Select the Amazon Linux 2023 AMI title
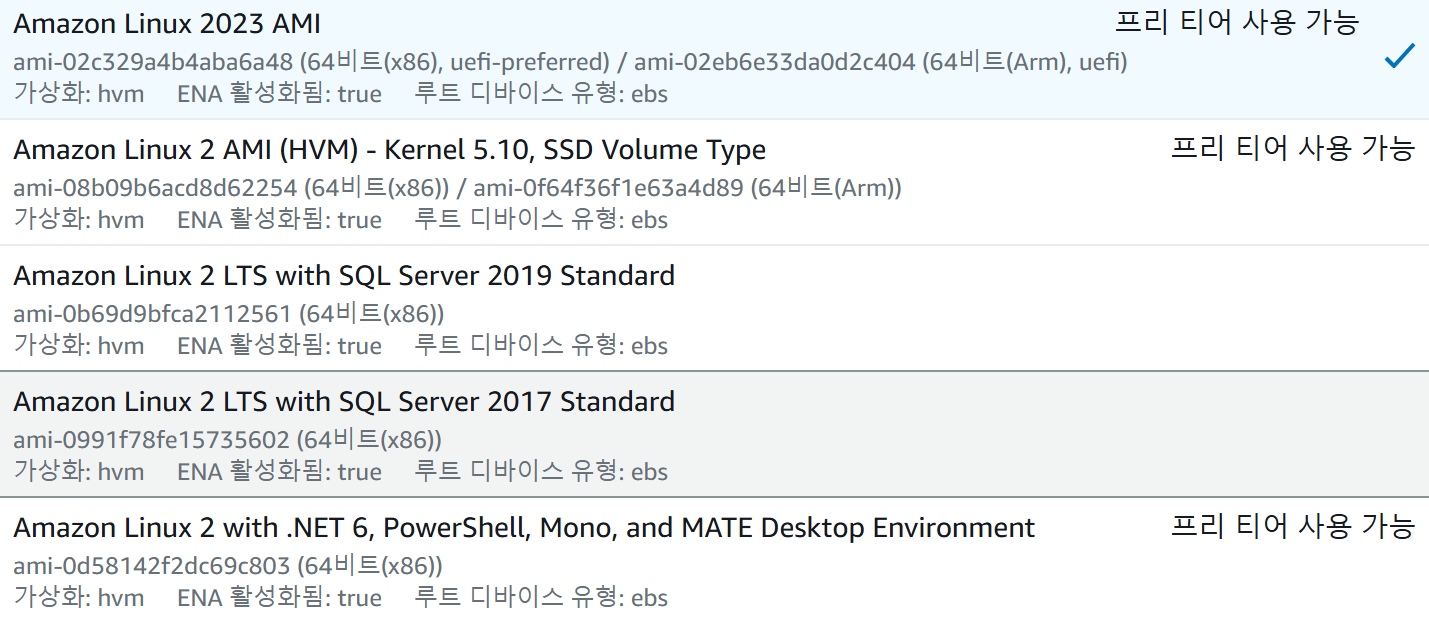1429x620 pixels. coord(167,24)
